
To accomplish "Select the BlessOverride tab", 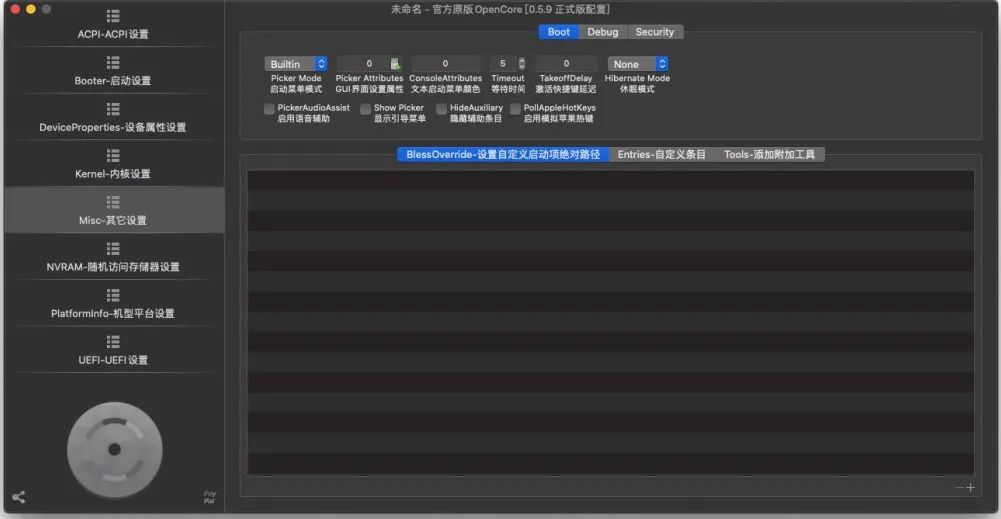I will [503, 154].
